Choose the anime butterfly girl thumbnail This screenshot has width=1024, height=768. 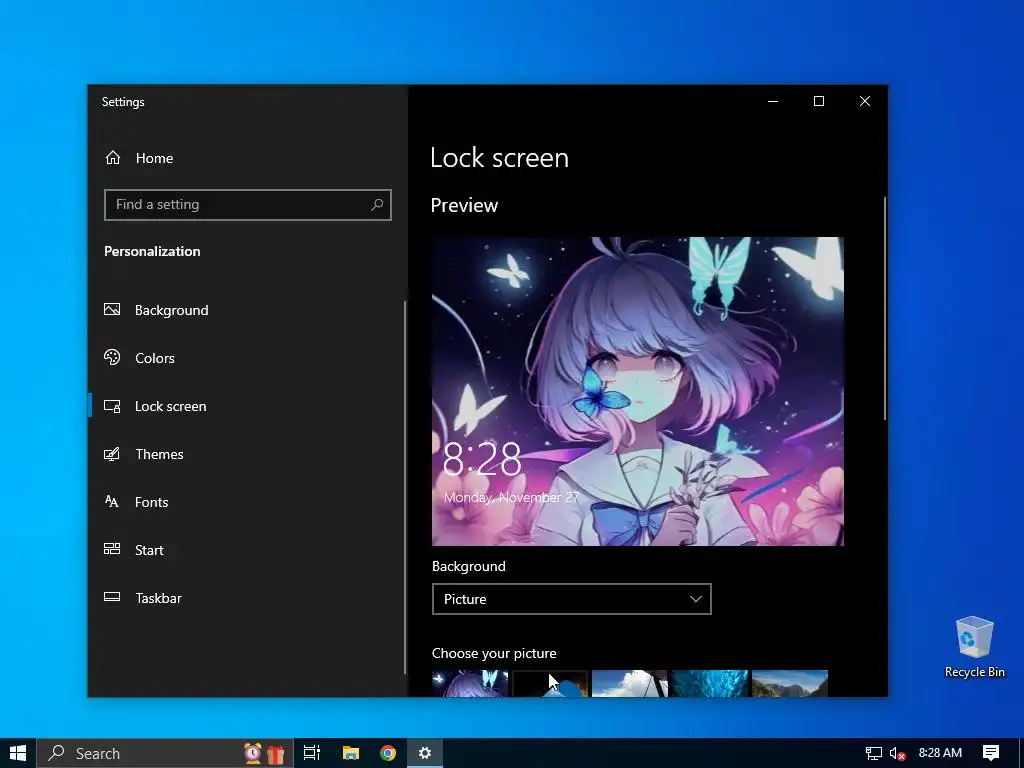[470, 683]
